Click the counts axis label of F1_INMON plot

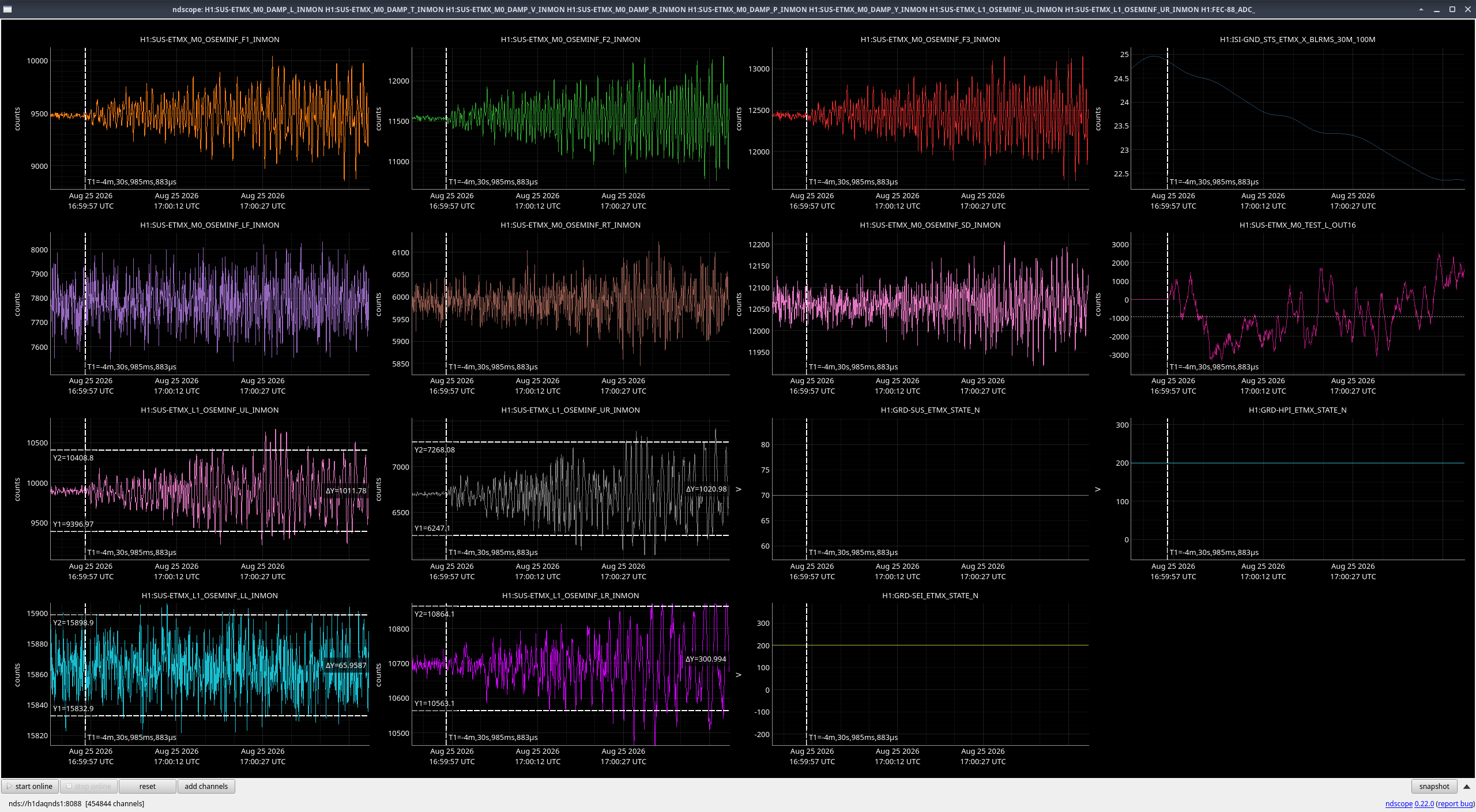point(17,119)
